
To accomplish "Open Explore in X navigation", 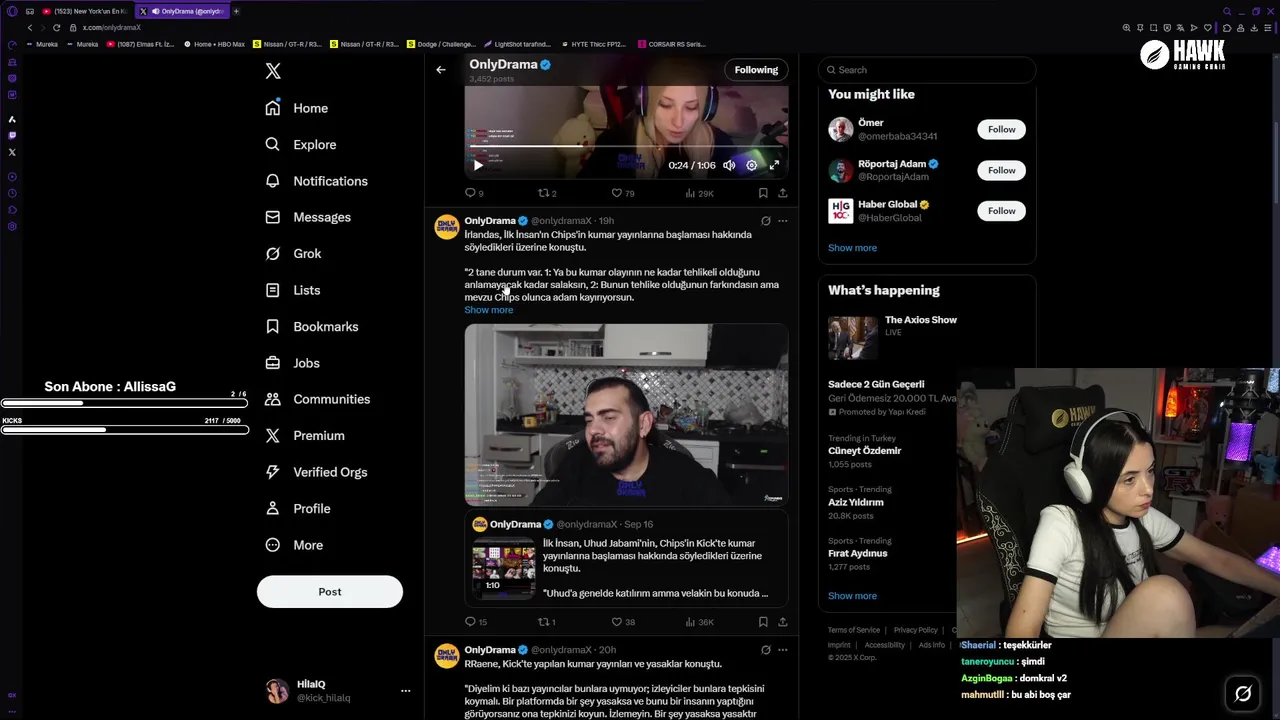I will point(301,145).
